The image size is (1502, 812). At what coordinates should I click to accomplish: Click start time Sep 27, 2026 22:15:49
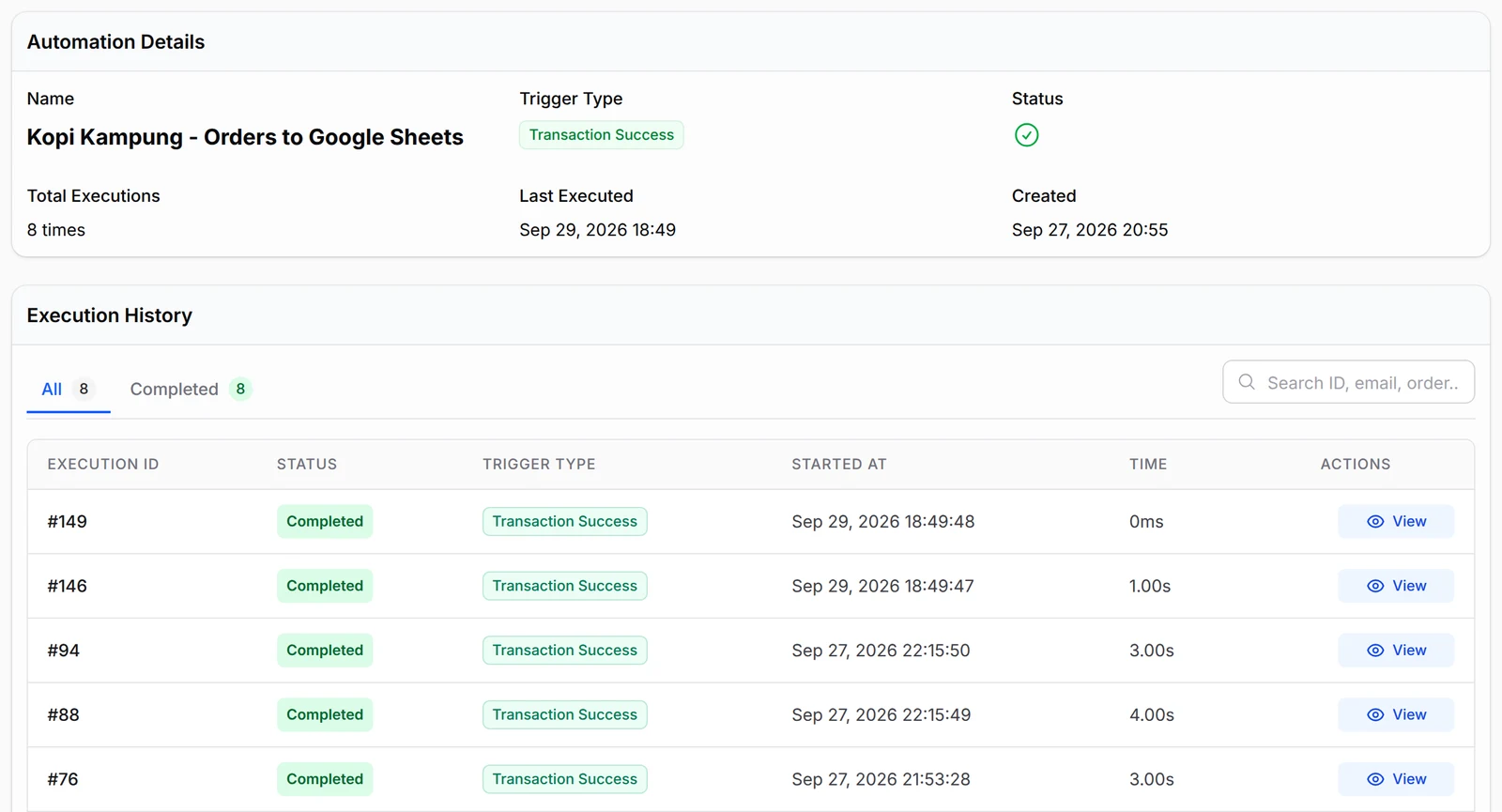point(881,715)
